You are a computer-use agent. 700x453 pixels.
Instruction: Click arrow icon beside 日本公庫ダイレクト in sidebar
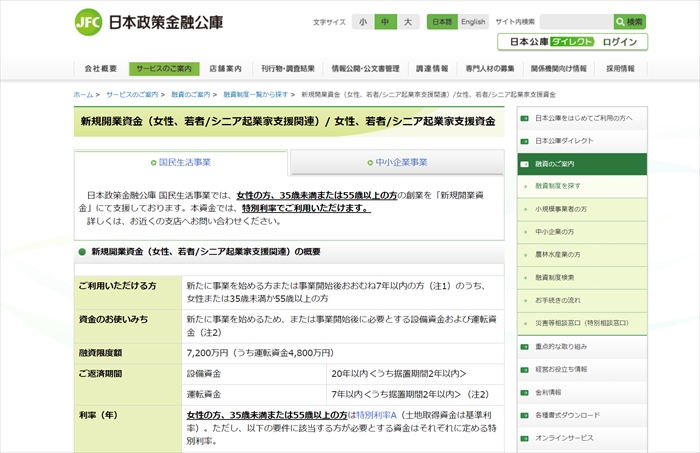(525, 141)
